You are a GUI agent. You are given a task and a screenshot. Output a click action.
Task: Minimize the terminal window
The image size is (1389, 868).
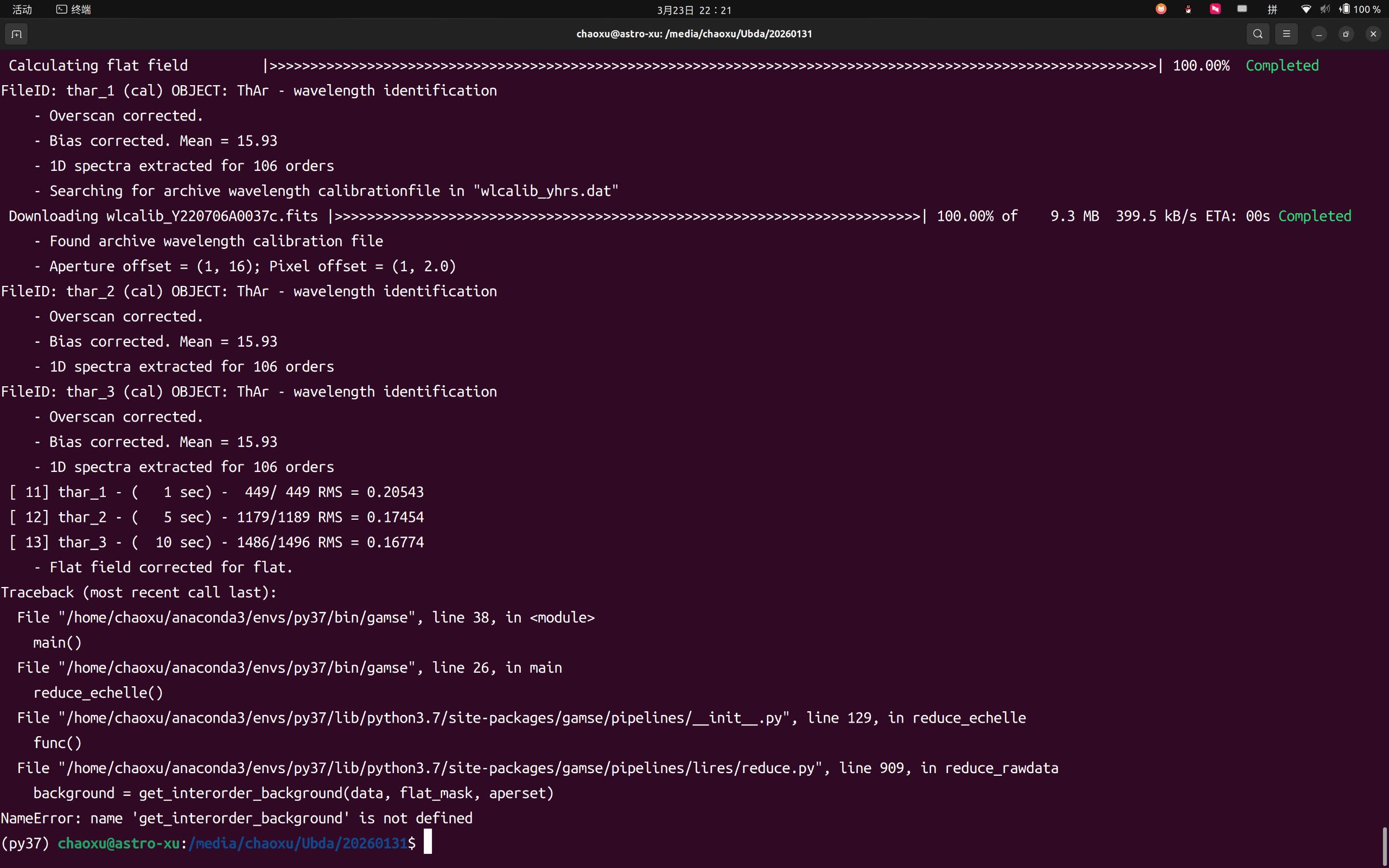[1319, 34]
